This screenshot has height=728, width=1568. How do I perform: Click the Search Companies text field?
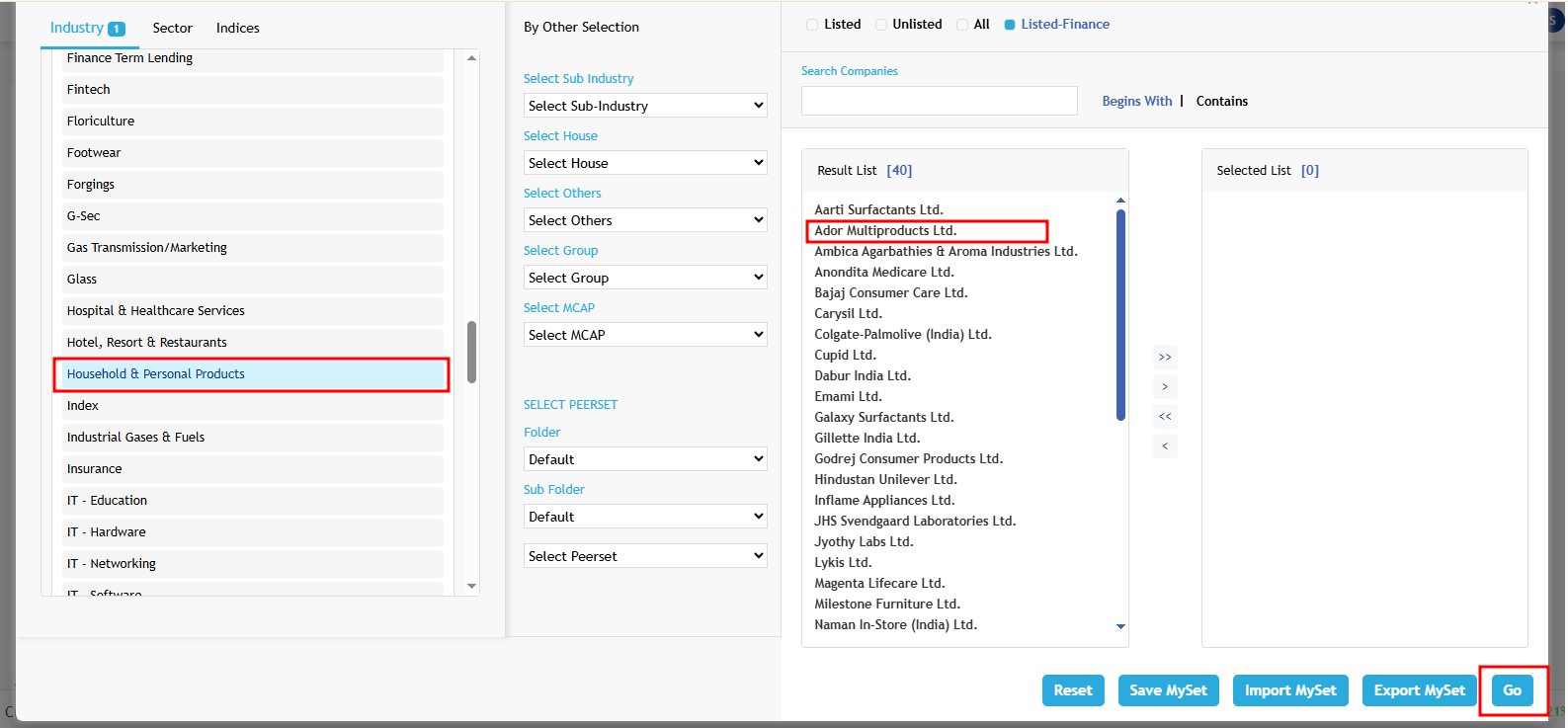[939, 101]
